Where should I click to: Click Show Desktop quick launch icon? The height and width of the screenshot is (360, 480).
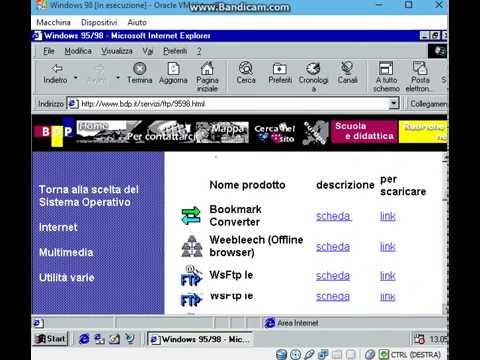coord(114,339)
